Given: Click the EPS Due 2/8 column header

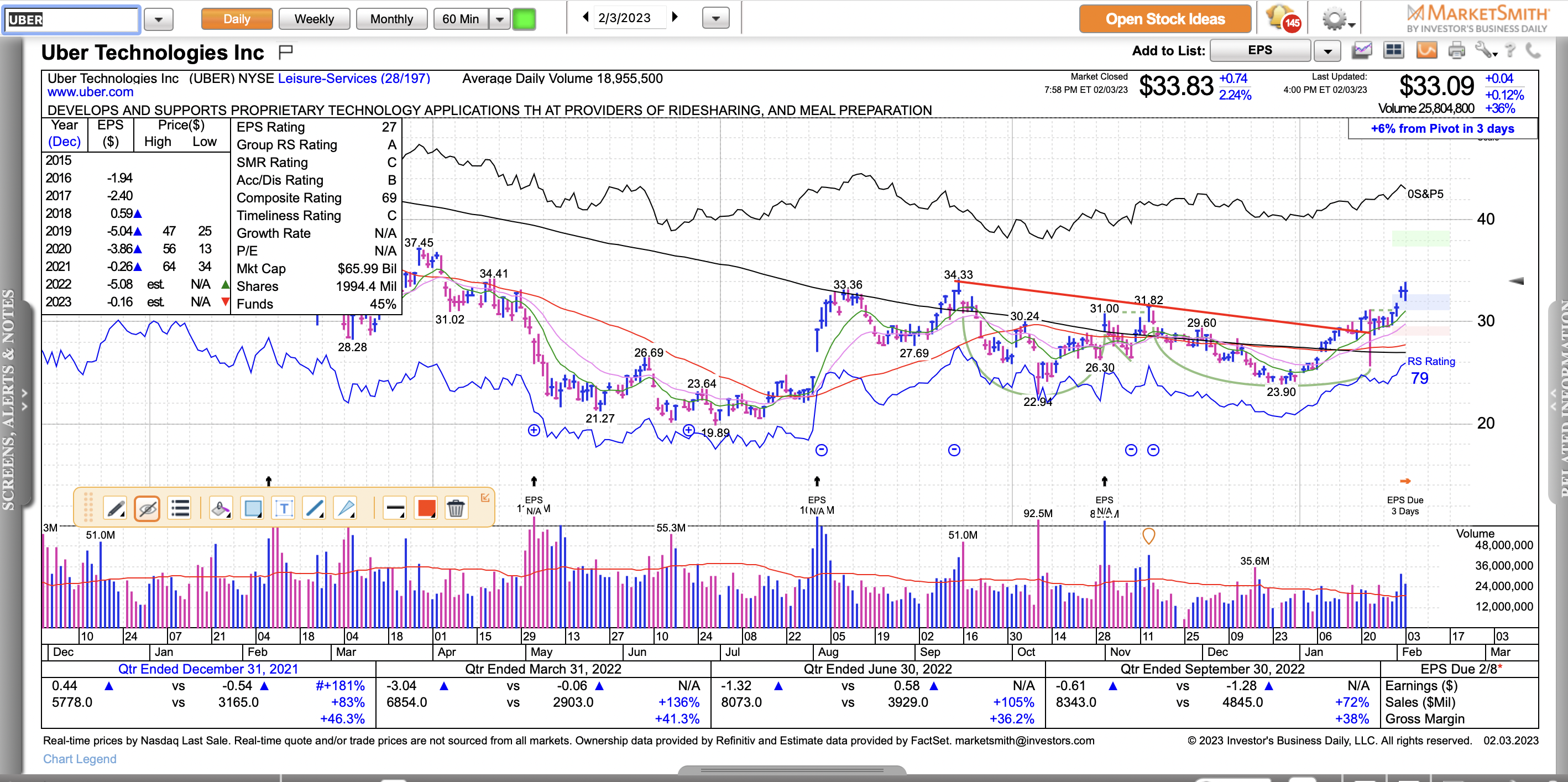Looking at the screenshot, I should (x=1461, y=669).
